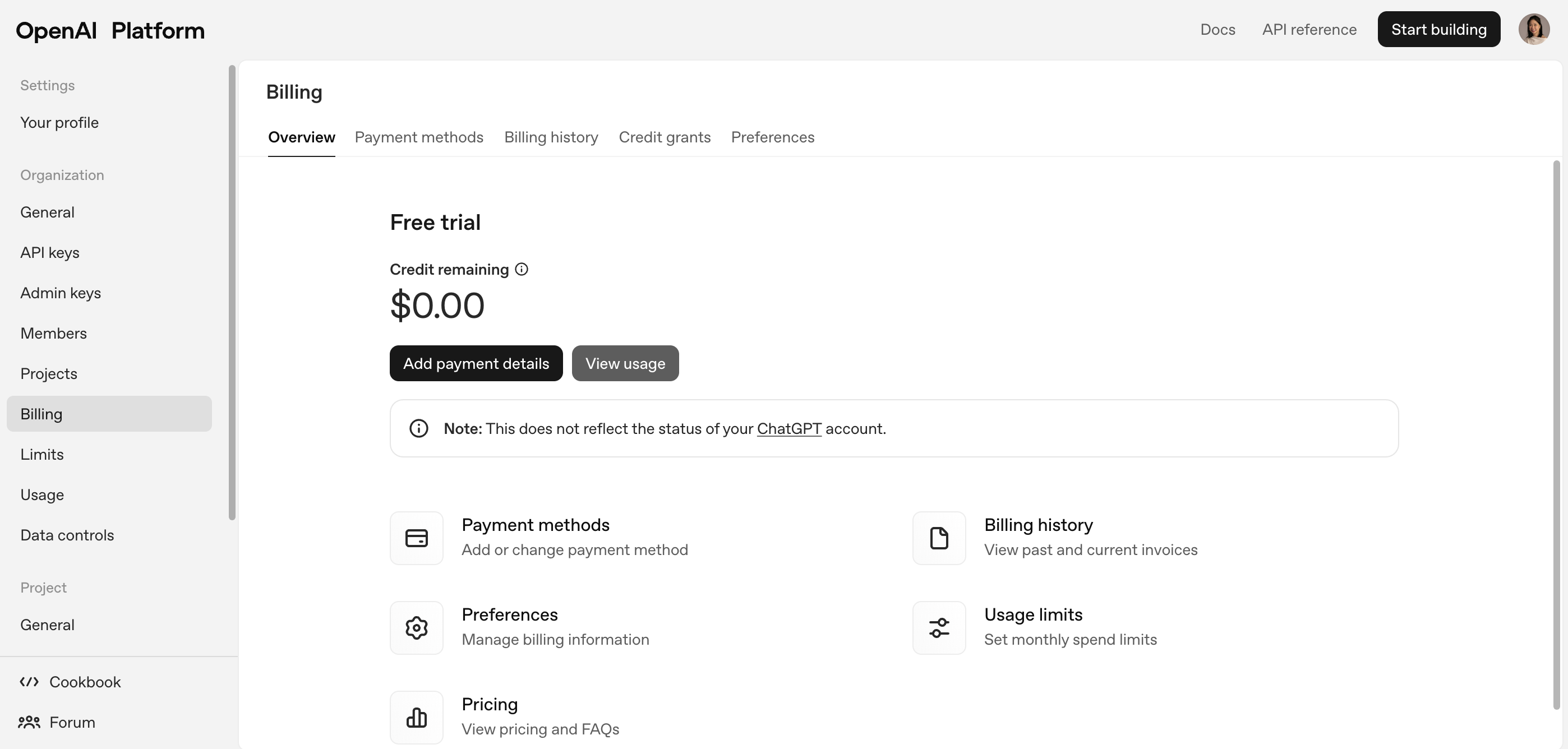Open the ChatGPT link in the note
The width and height of the screenshot is (1568, 749).
click(x=789, y=428)
